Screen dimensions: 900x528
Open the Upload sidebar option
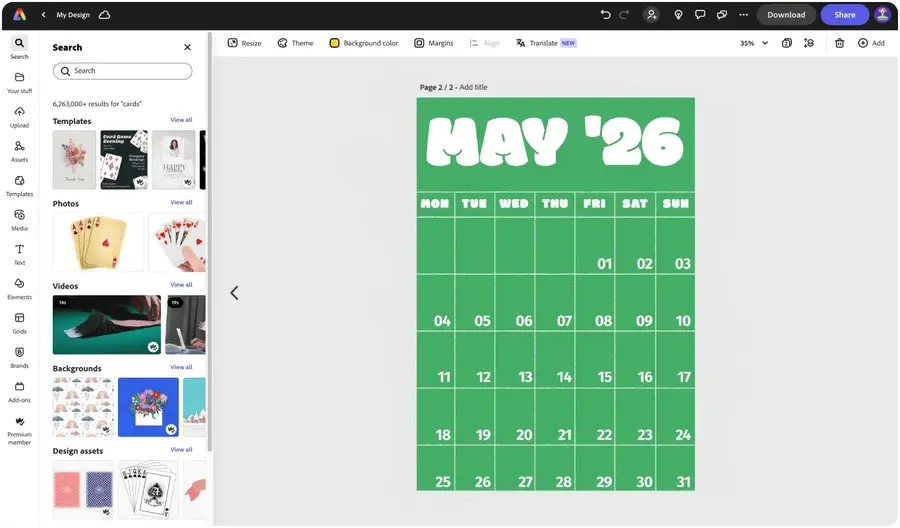pyautogui.click(x=20, y=117)
